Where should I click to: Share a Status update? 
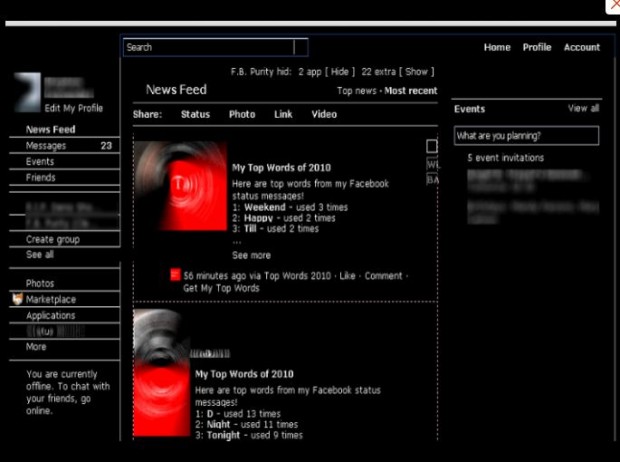(x=195, y=115)
